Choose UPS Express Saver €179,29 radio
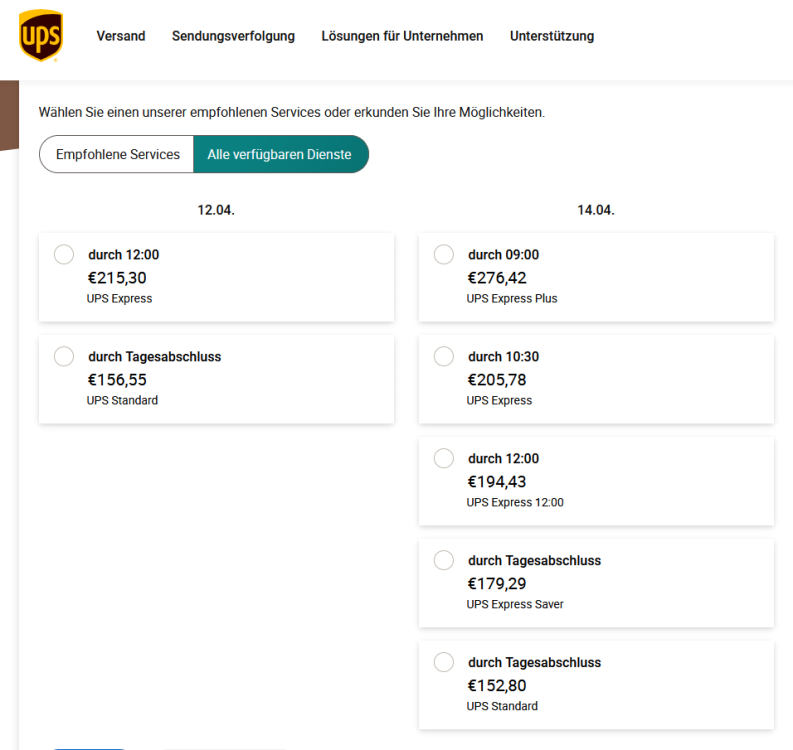The height and width of the screenshot is (750, 793). (444, 561)
